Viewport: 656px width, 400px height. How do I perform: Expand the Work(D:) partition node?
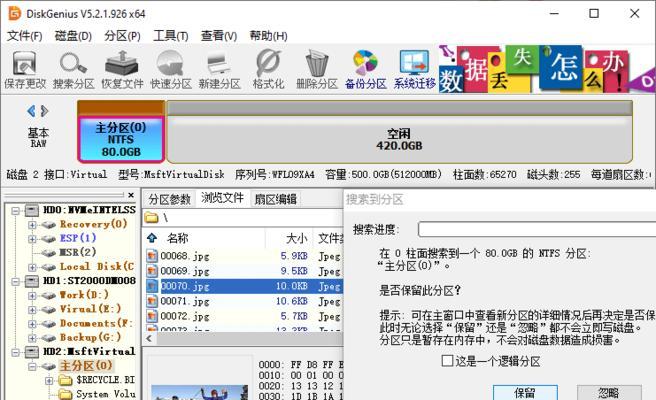click(x=32, y=295)
